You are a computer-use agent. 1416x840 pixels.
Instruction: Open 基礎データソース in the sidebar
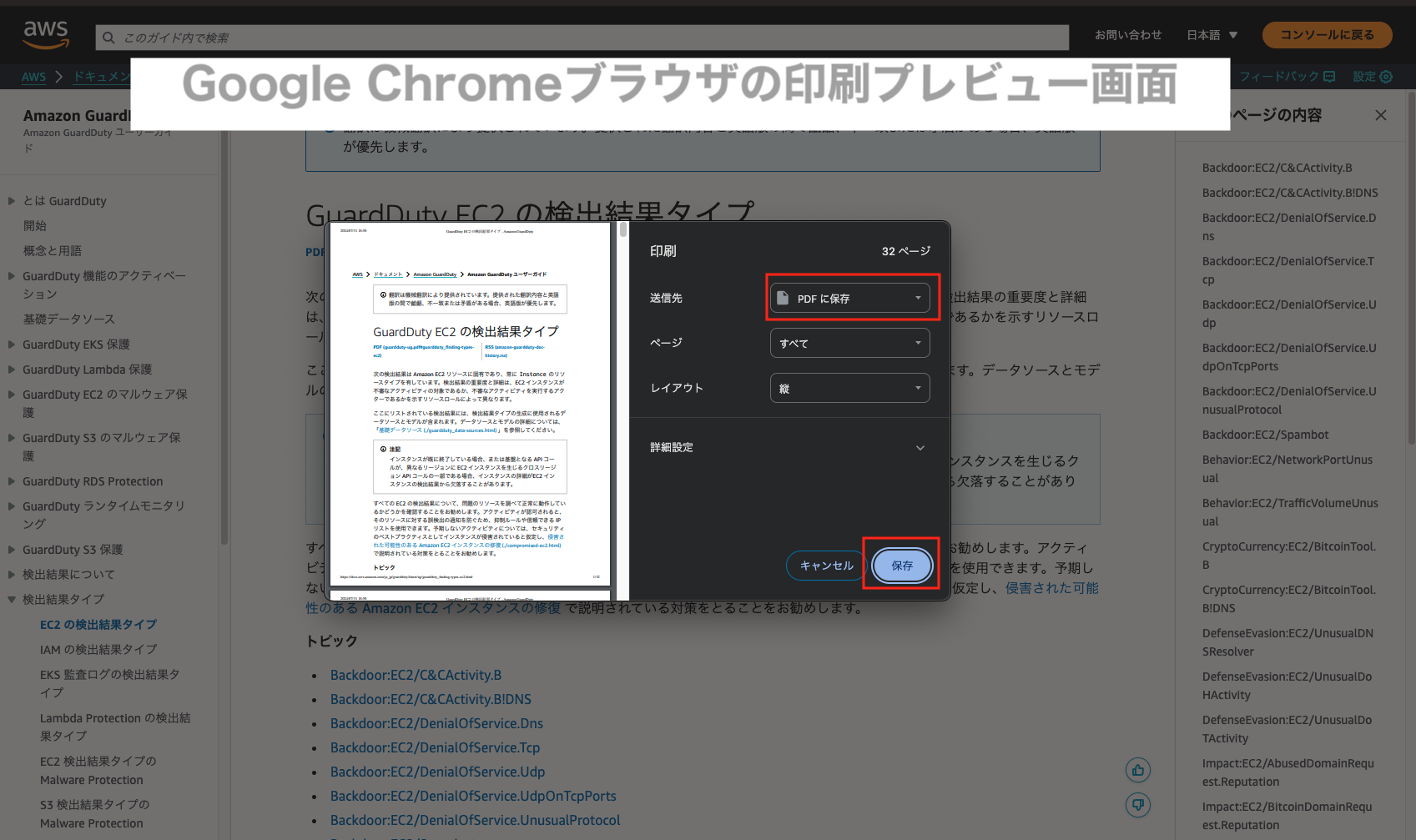pyautogui.click(x=69, y=319)
